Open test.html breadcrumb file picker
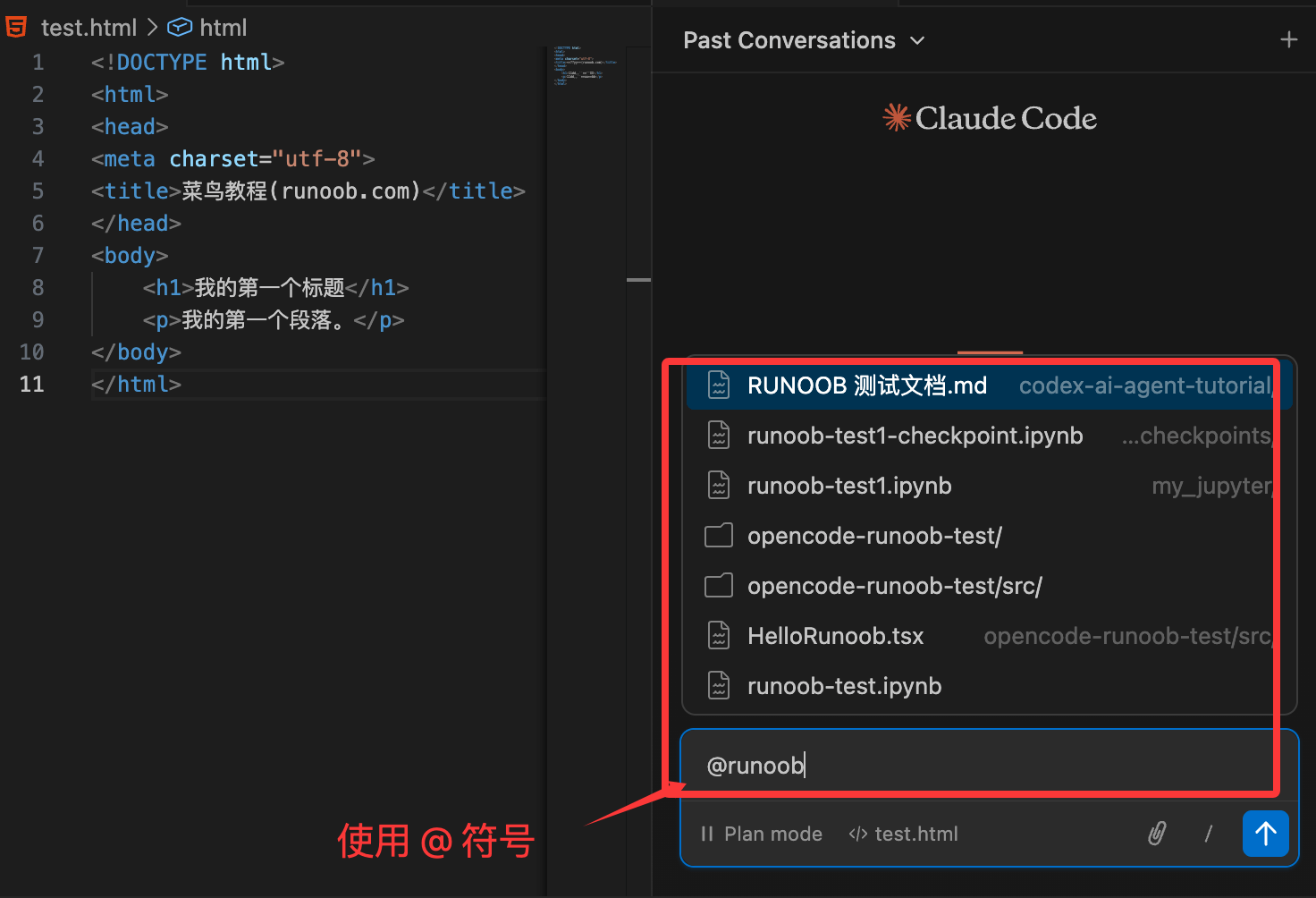This screenshot has width=1316, height=898. click(89, 28)
